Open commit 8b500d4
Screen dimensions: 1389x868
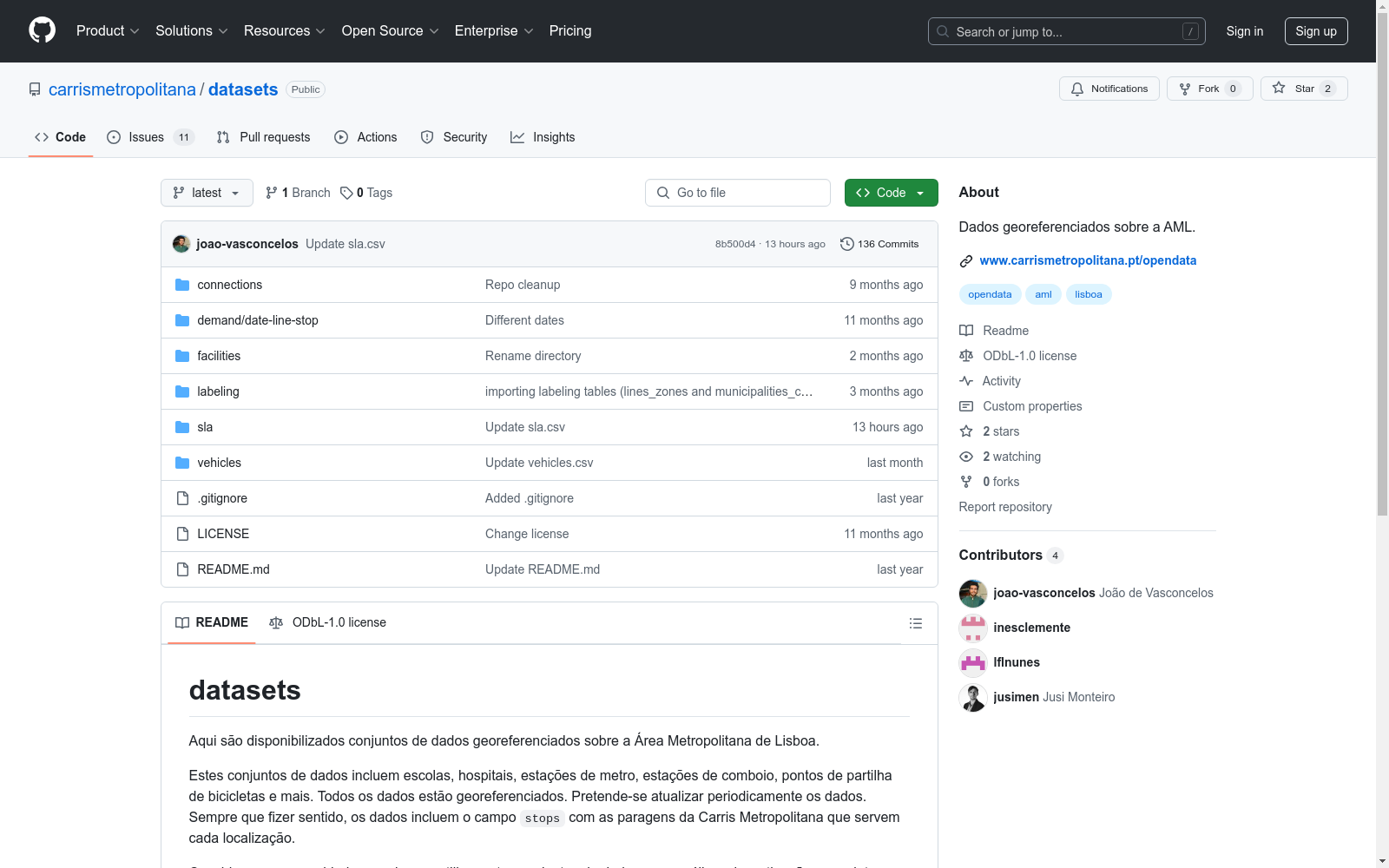click(x=735, y=244)
